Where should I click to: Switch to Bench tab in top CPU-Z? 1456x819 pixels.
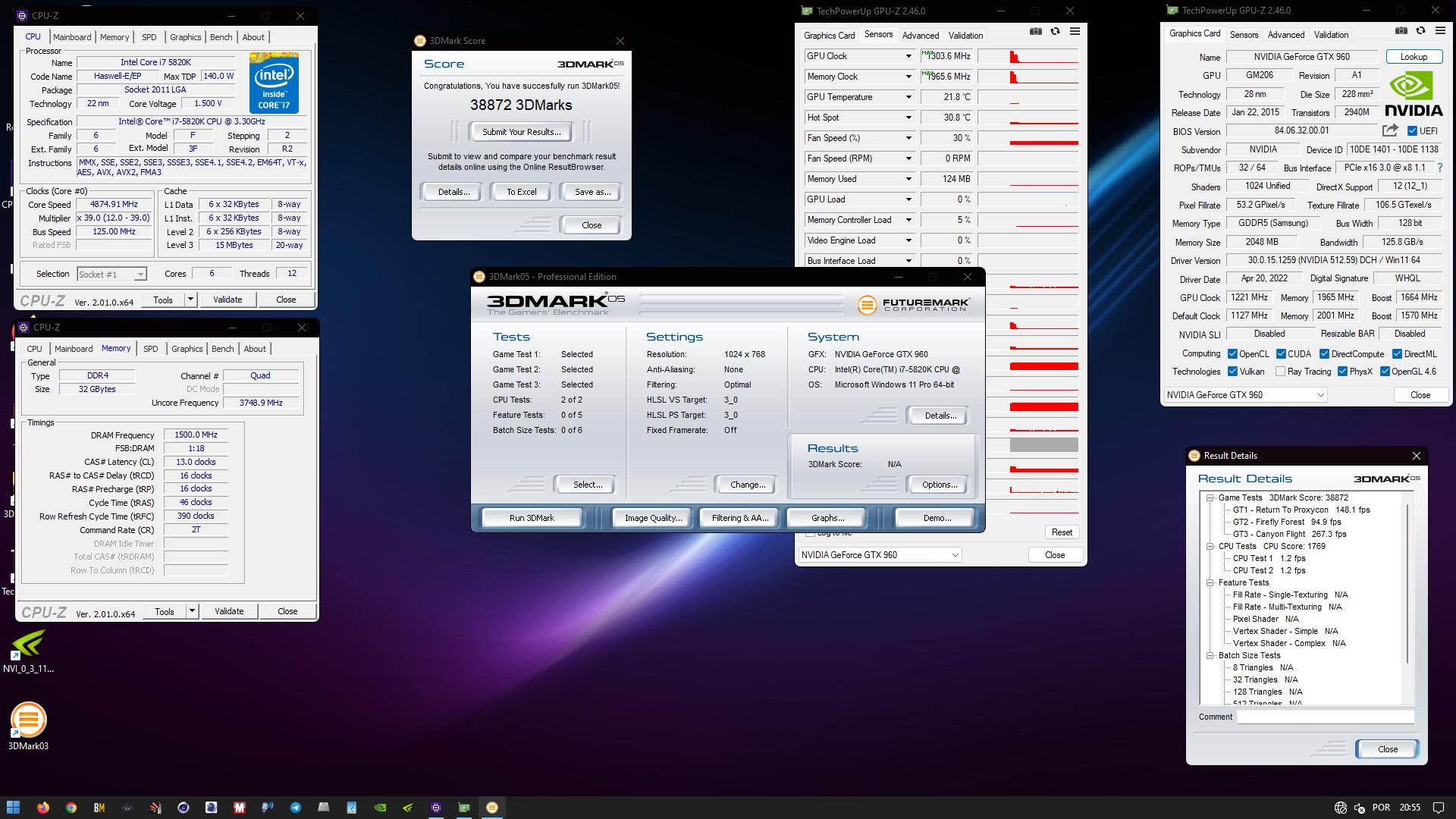[x=221, y=37]
